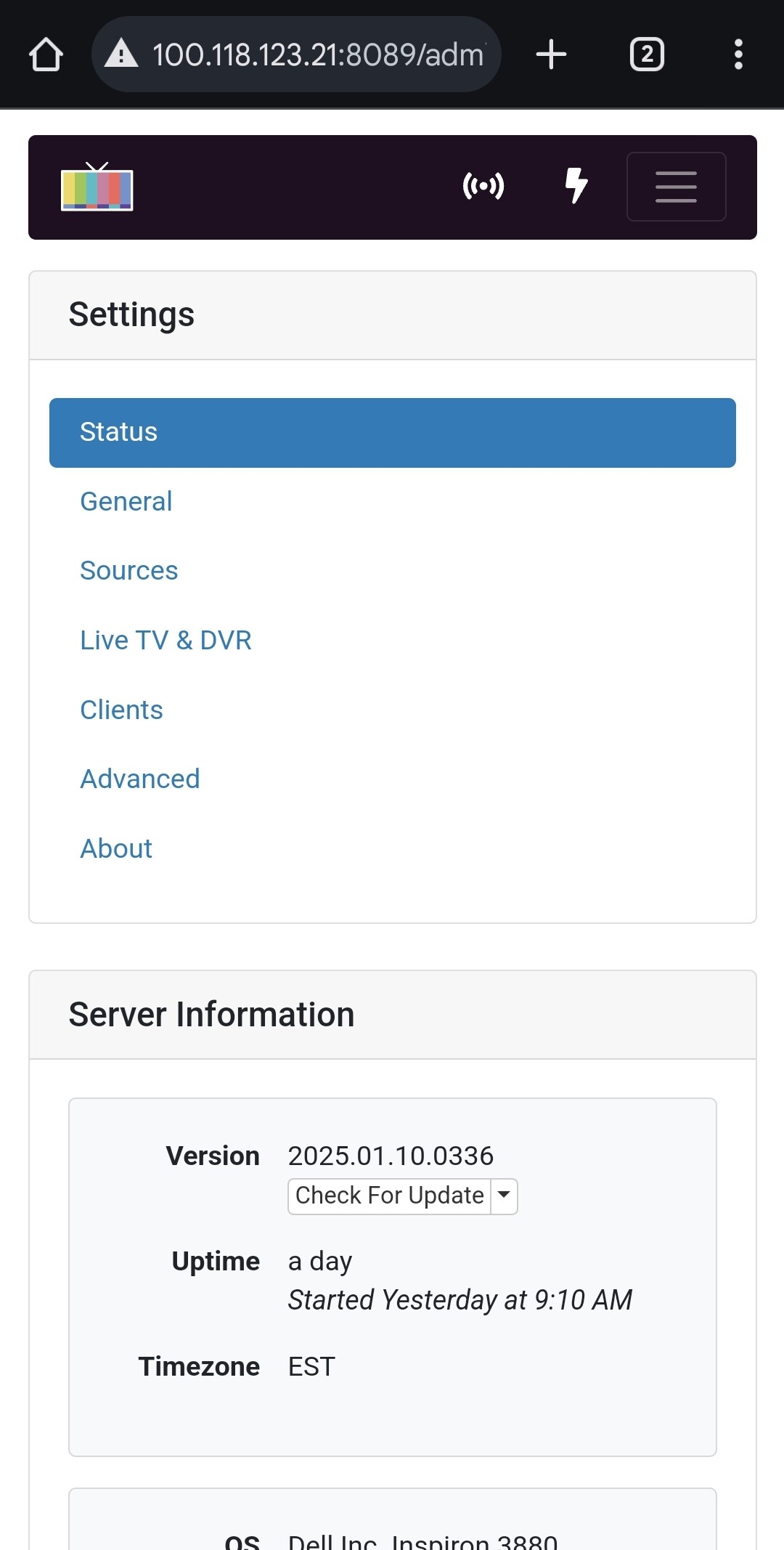
Task: Tap the URL address bar field
Action: tap(318, 54)
